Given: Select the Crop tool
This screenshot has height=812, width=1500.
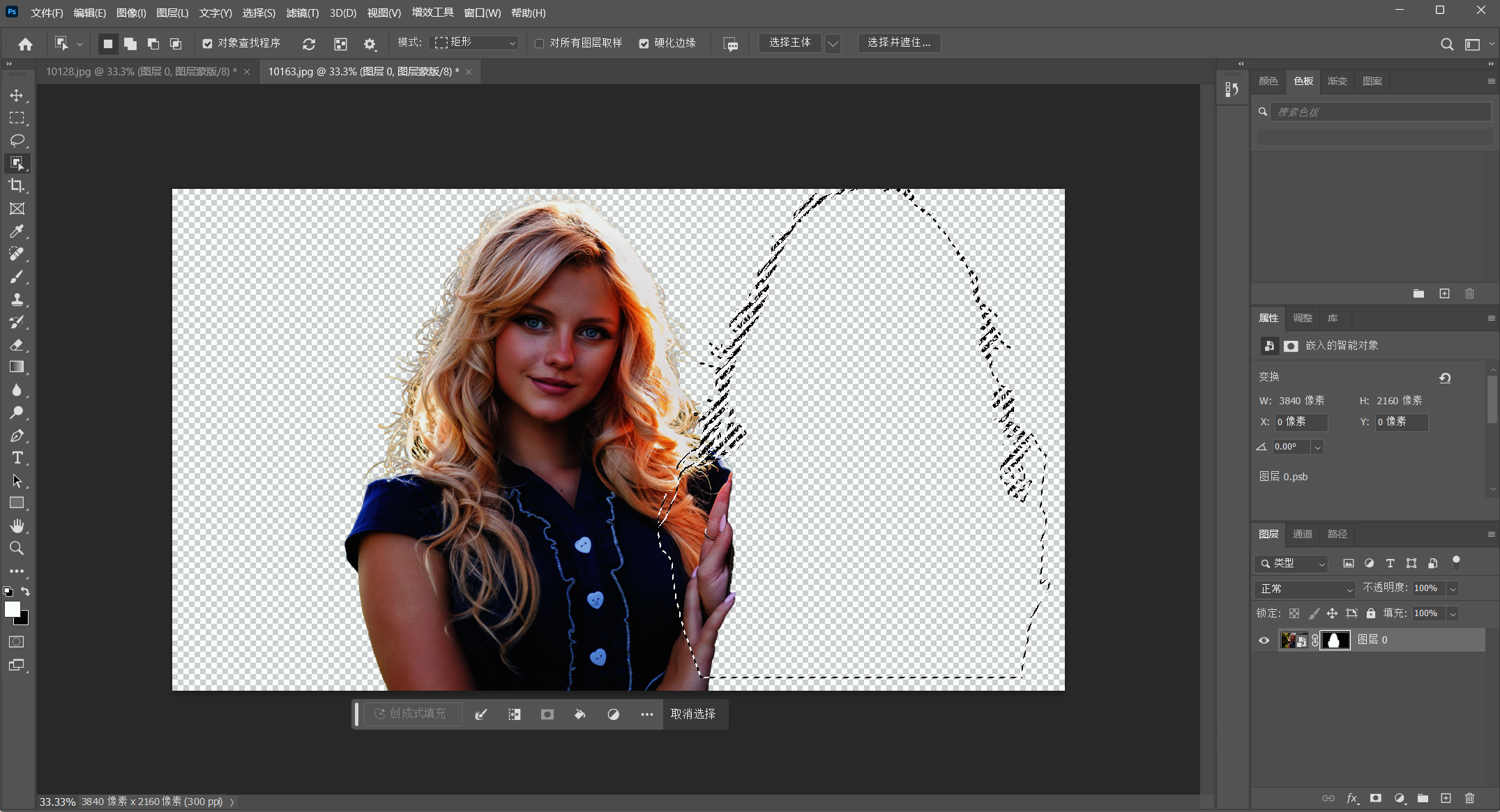Looking at the screenshot, I should click(x=17, y=186).
